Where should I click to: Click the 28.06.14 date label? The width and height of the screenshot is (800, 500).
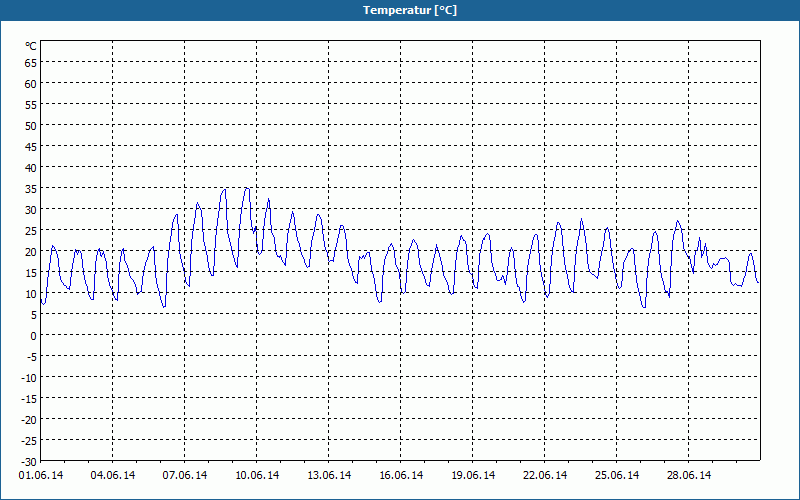[689, 476]
